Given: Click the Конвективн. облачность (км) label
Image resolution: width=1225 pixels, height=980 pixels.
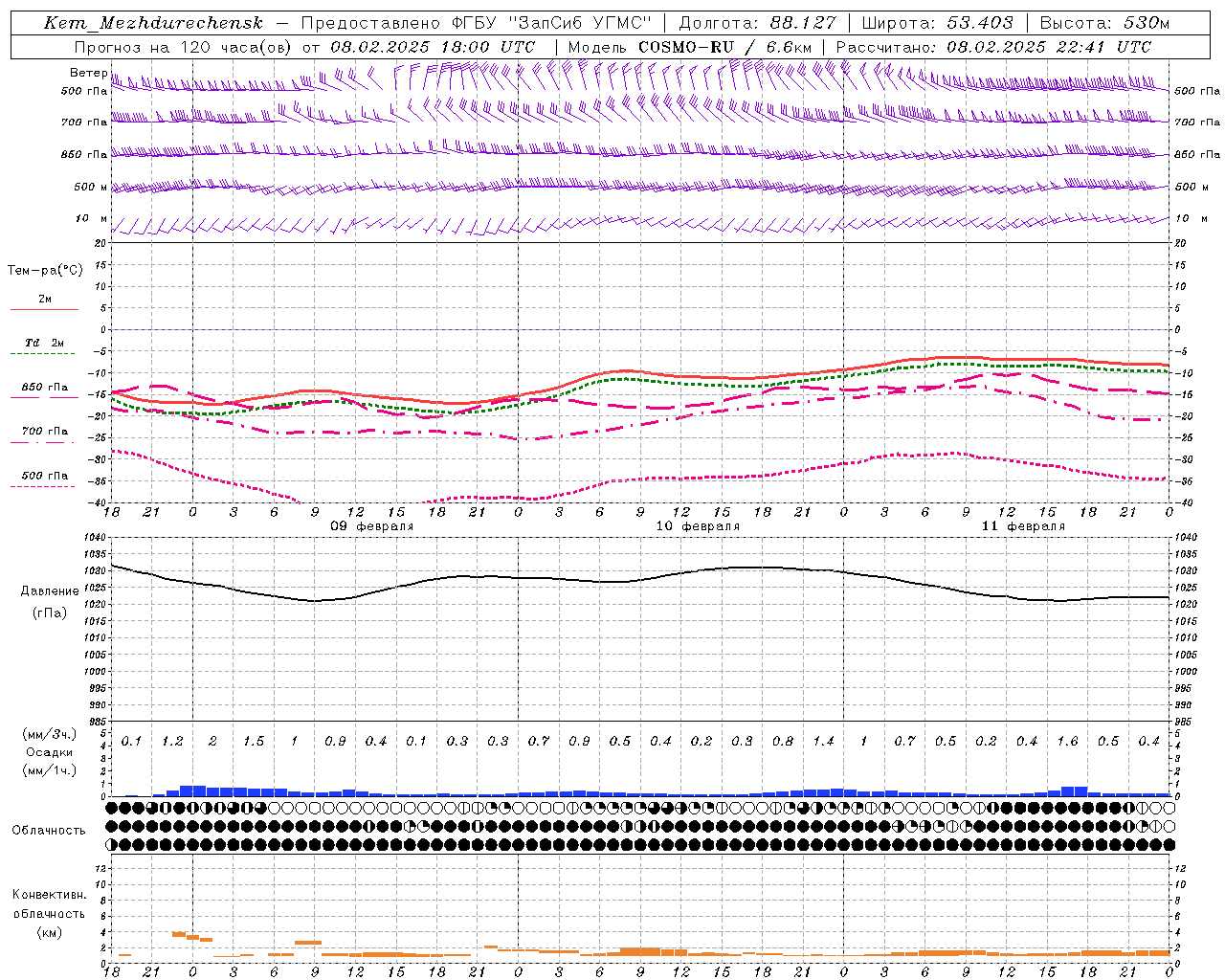Looking at the screenshot, I should 49,913.
